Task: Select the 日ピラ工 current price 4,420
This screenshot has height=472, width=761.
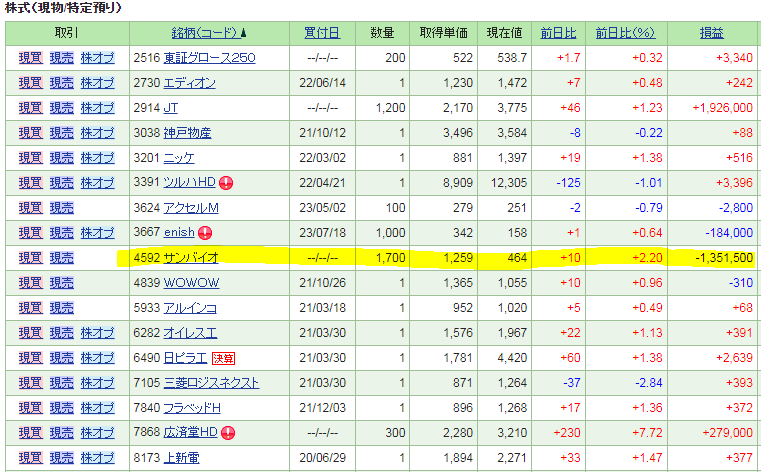Action: pos(512,358)
